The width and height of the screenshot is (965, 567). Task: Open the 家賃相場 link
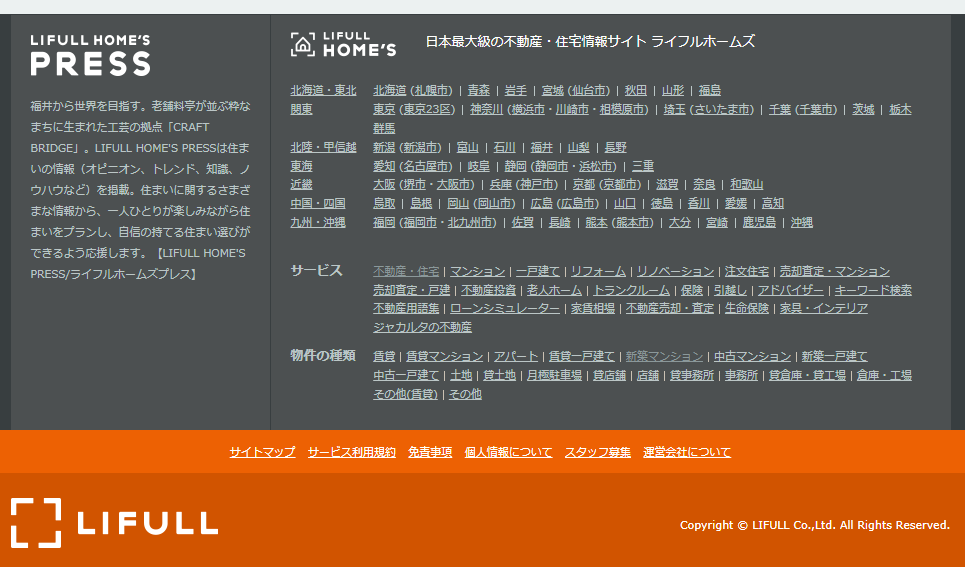pyautogui.click(x=593, y=308)
